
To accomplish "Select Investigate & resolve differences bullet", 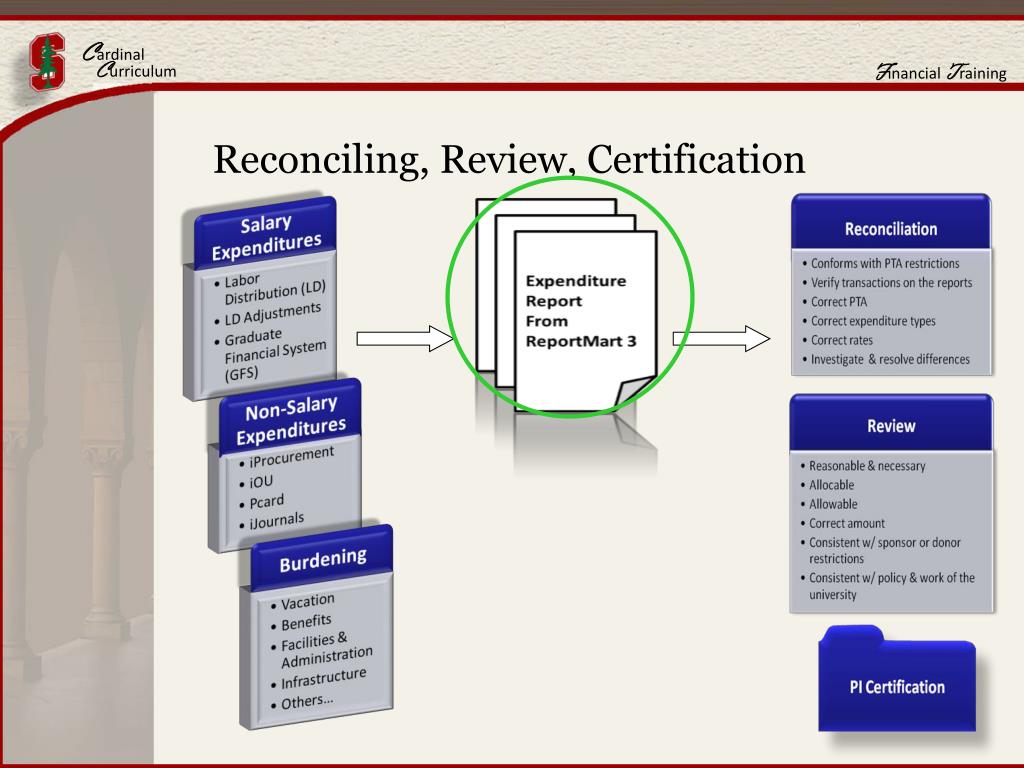I will [x=886, y=359].
